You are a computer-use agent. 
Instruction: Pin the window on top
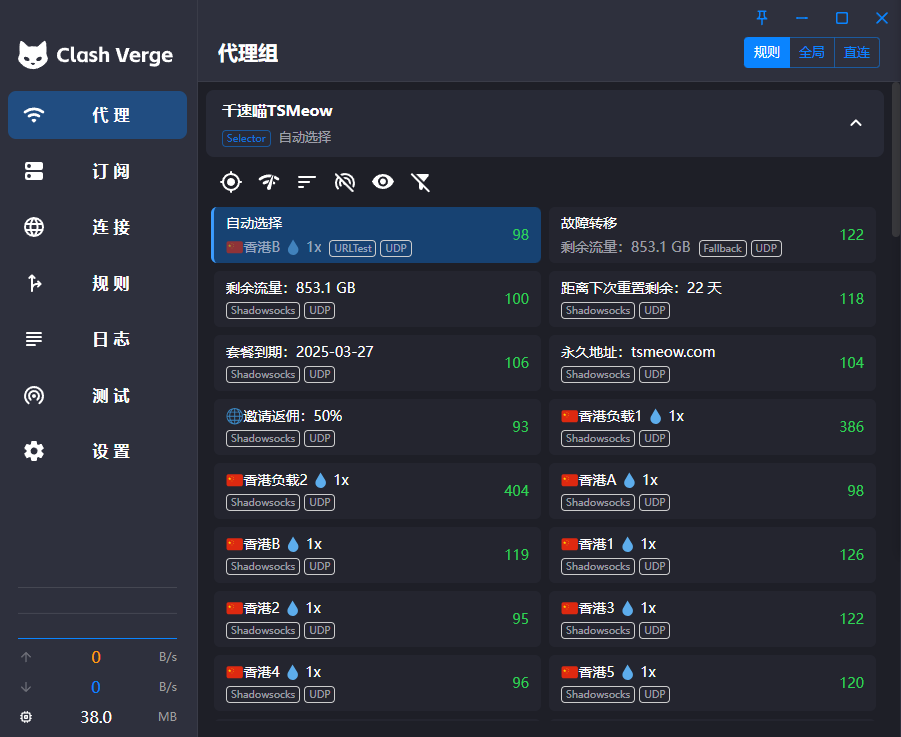[x=762, y=18]
